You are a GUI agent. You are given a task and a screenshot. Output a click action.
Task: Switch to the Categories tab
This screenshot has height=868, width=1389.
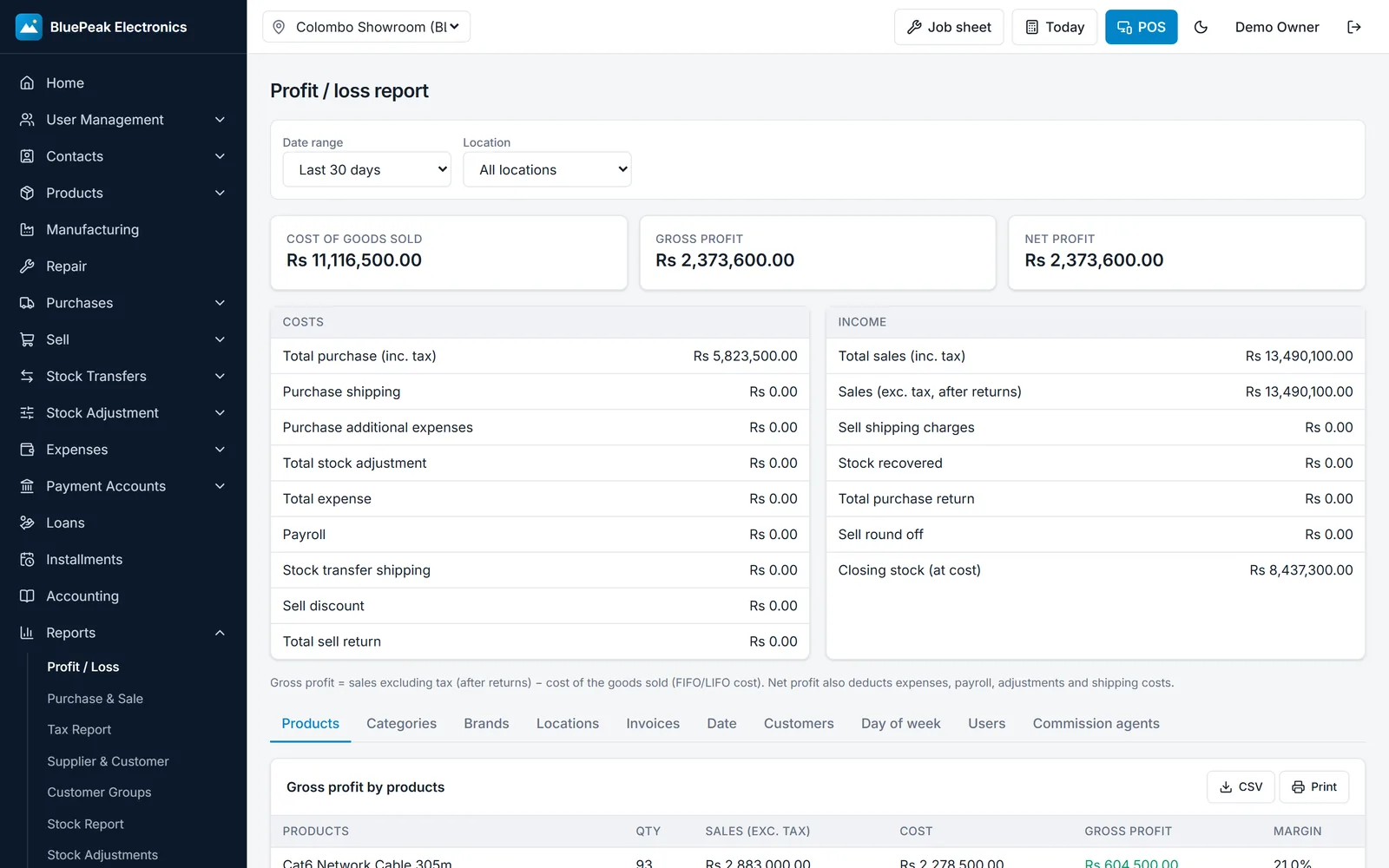[401, 724]
